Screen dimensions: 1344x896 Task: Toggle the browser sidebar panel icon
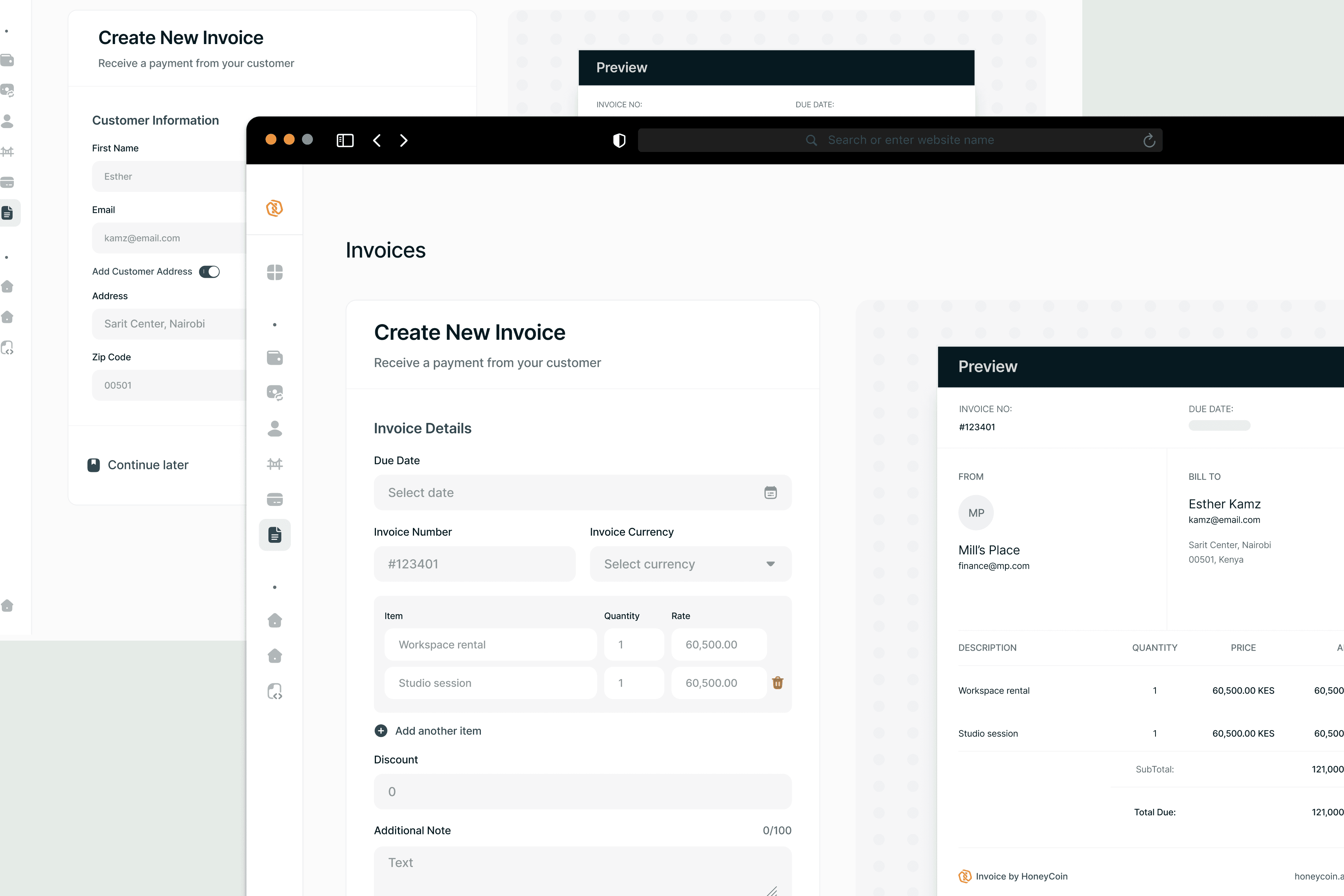(345, 141)
